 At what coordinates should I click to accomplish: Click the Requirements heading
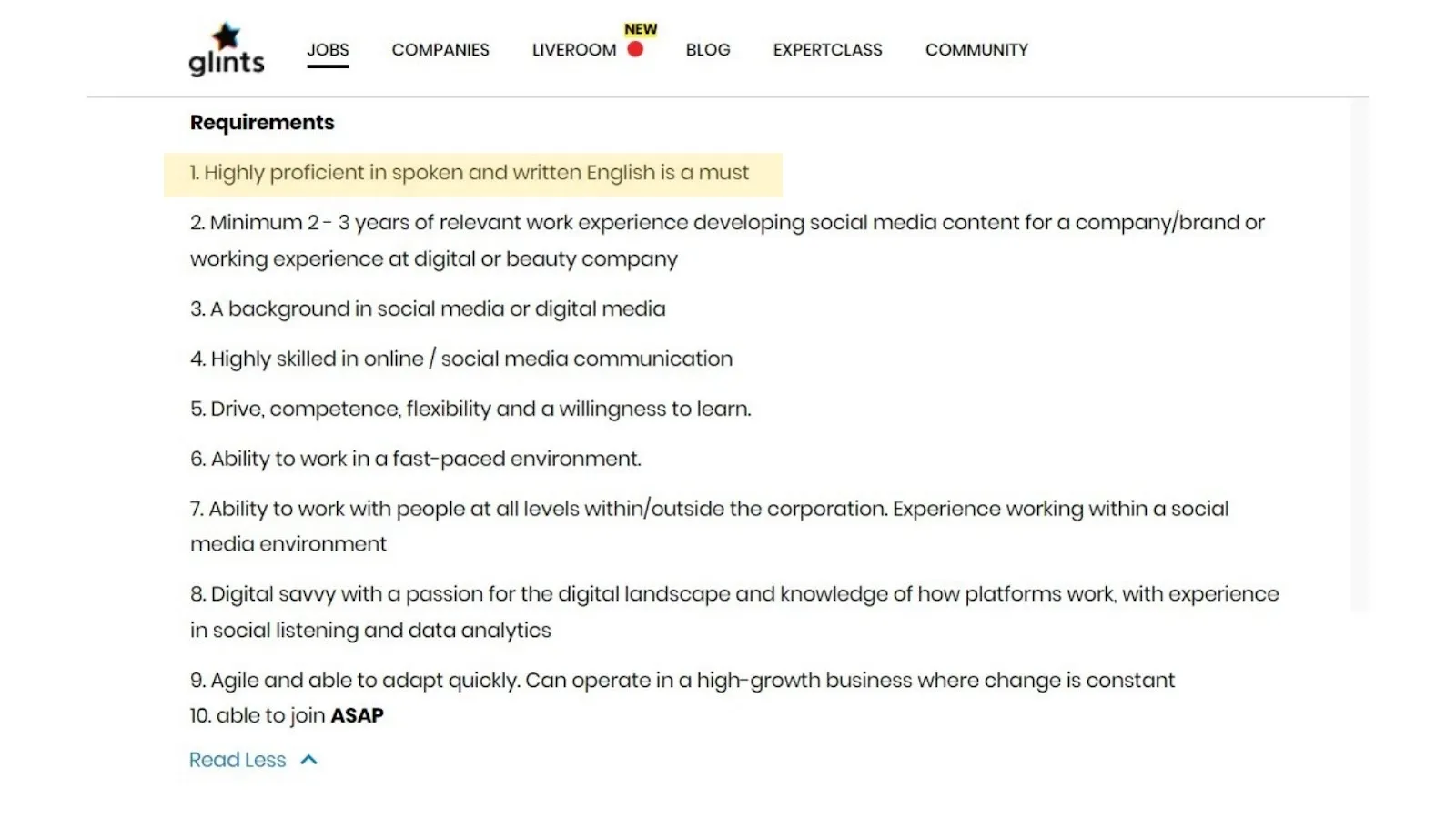pyautogui.click(x=261, y=121)
